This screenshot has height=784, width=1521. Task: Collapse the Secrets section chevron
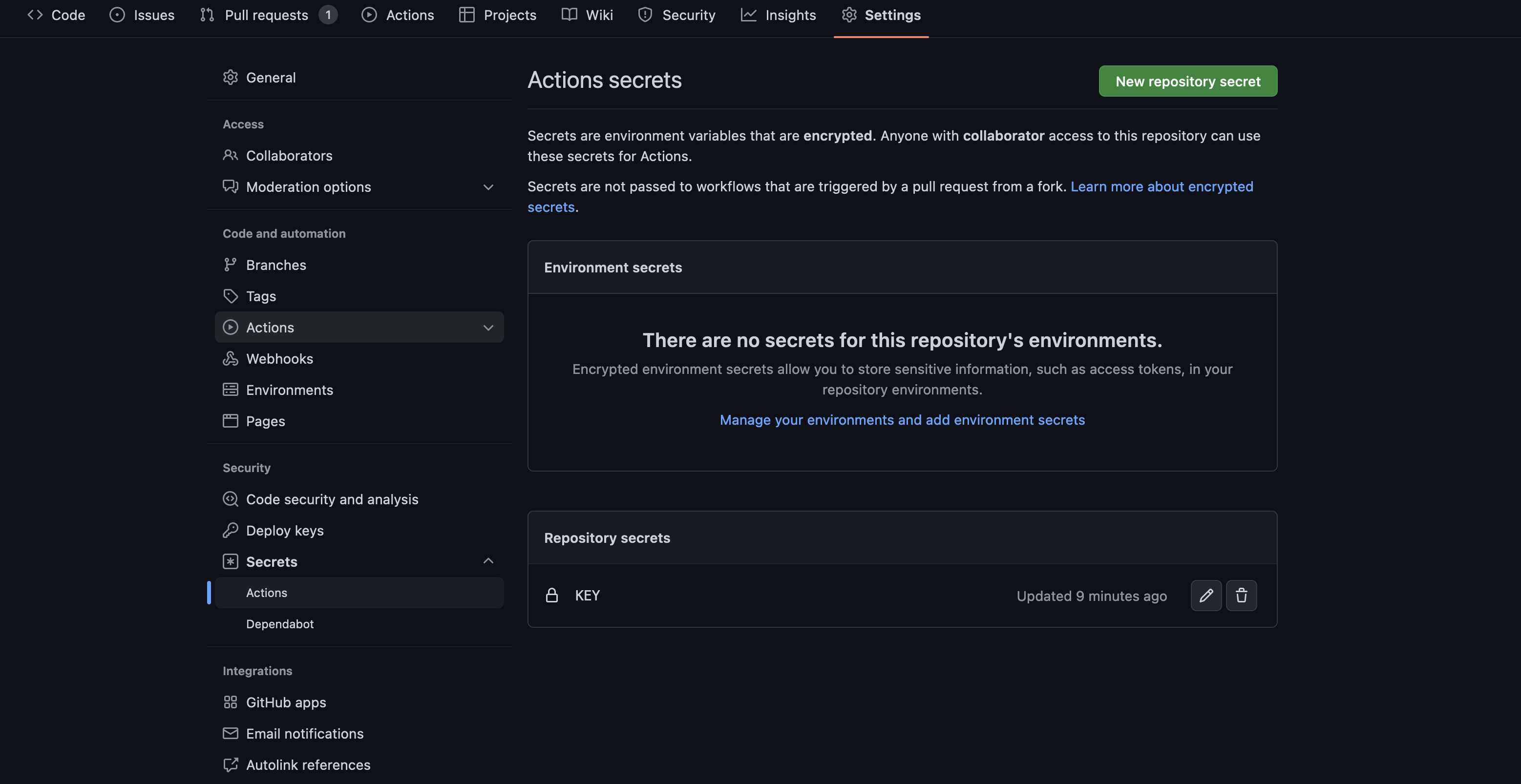(488, 561)
